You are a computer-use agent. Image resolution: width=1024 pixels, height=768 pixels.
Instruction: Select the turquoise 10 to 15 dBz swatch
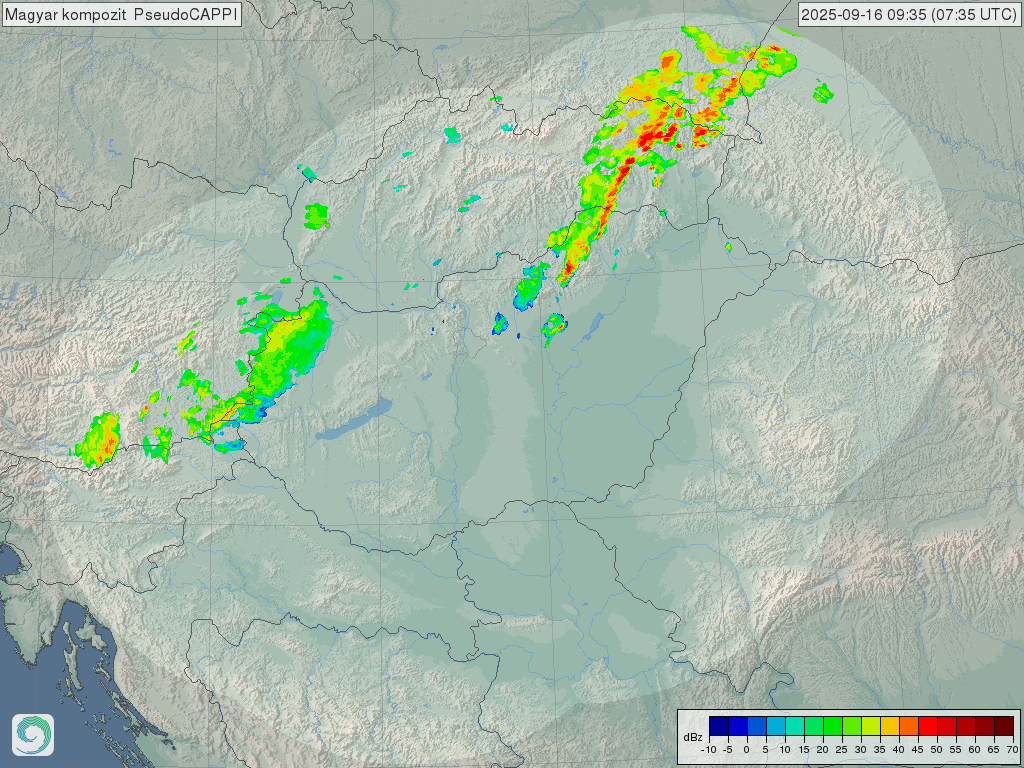[795, 726]
